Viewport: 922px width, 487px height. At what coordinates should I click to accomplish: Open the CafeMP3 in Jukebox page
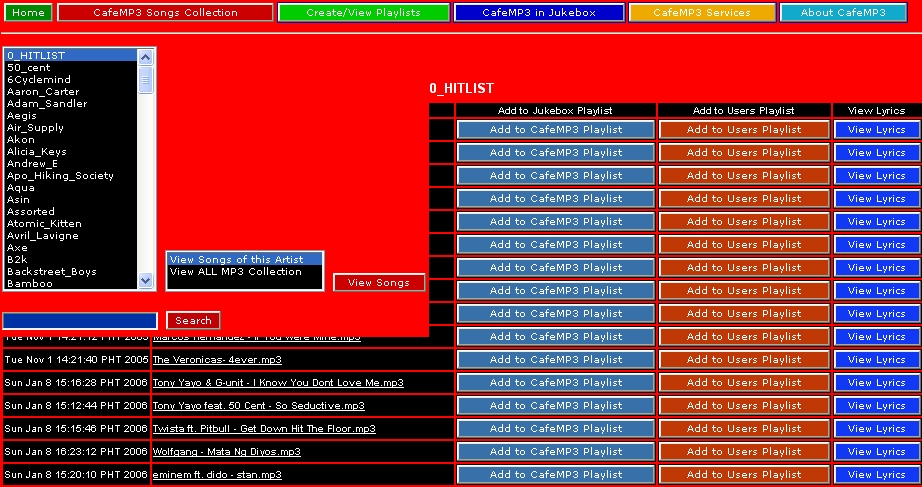pyautogui.click(x=538, y=13)
